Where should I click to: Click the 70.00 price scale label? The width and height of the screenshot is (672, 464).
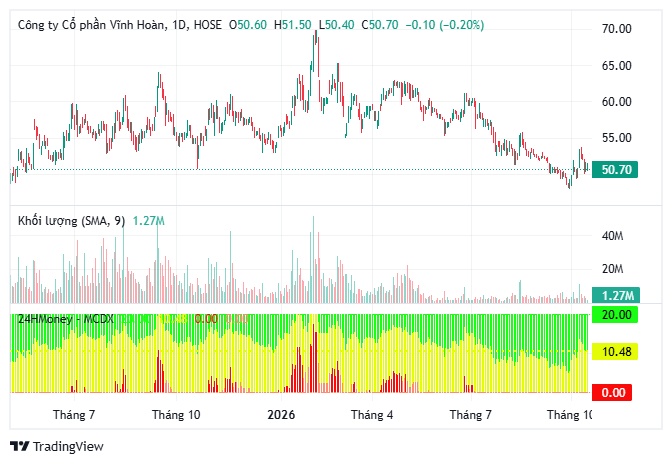point(617,29)
